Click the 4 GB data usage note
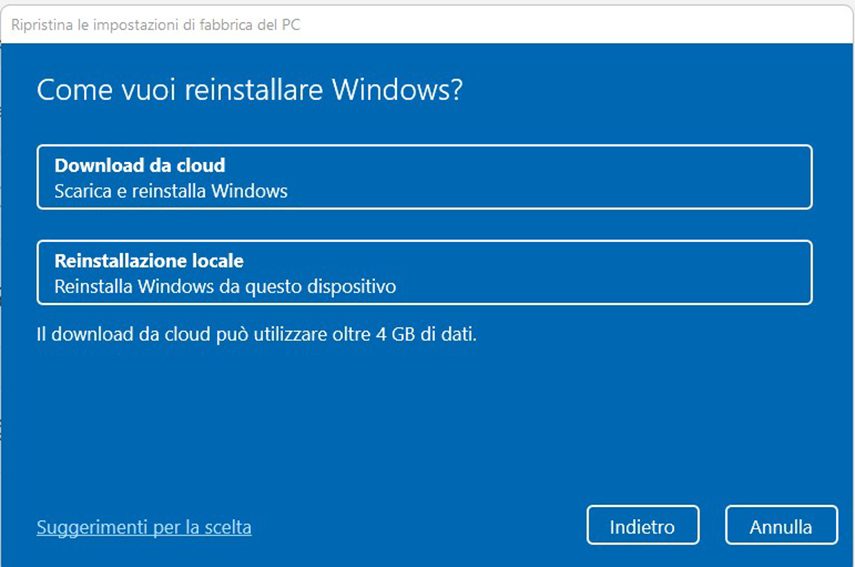 tap(256, 333)
